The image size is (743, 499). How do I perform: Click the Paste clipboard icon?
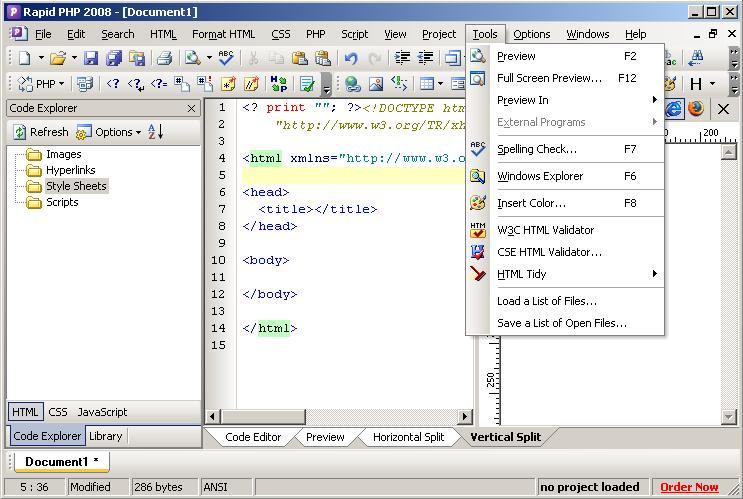pyautogui.click(x=299, y=58)
